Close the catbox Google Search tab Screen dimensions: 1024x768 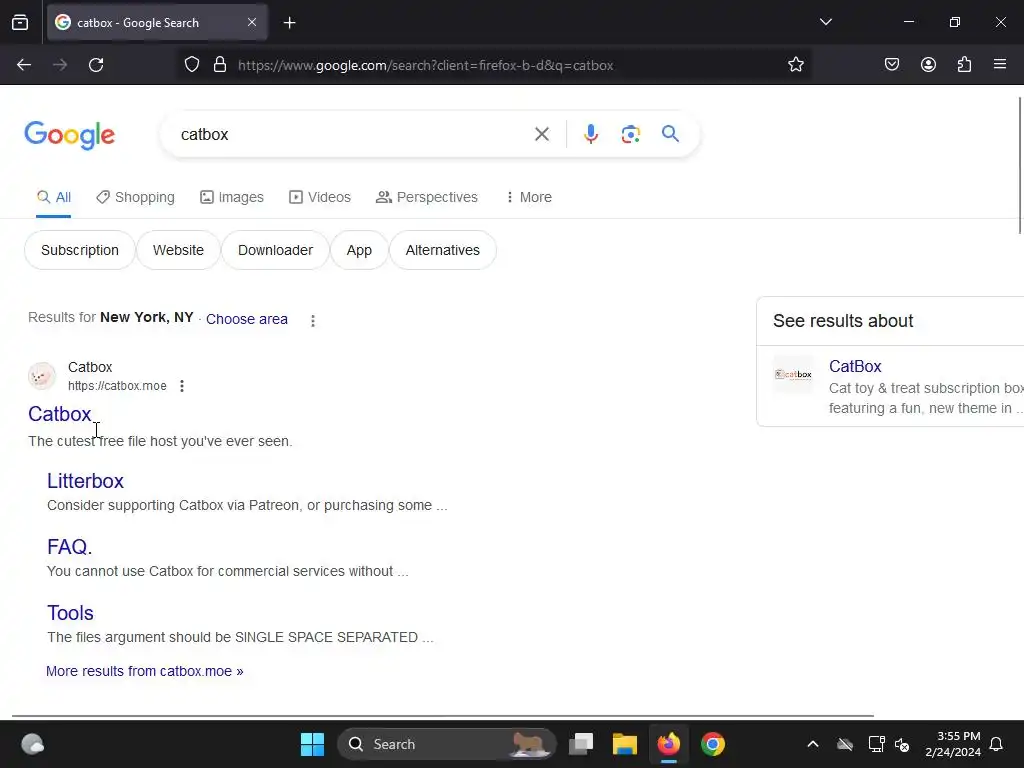pos(252,22)
